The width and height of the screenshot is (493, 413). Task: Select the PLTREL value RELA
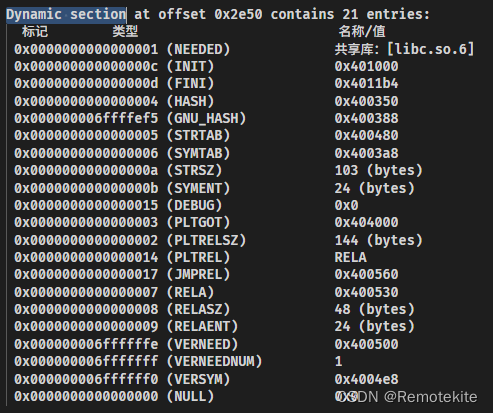[350, 257]
